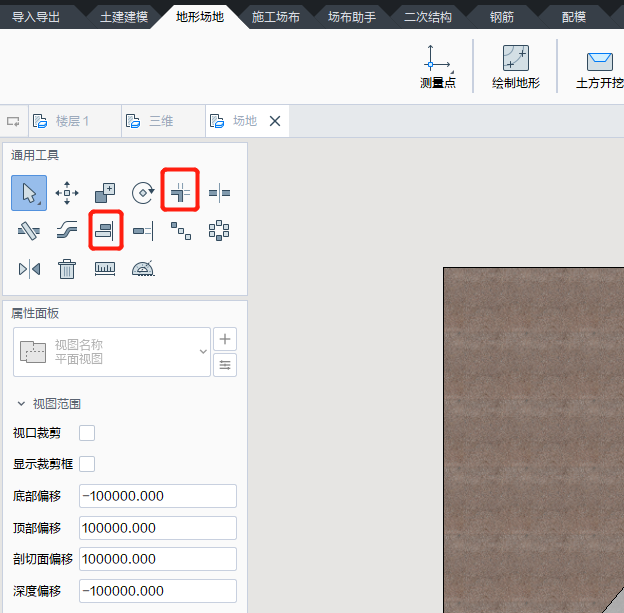
Task: Select the linear array tool icon
Action: [181, 231]
